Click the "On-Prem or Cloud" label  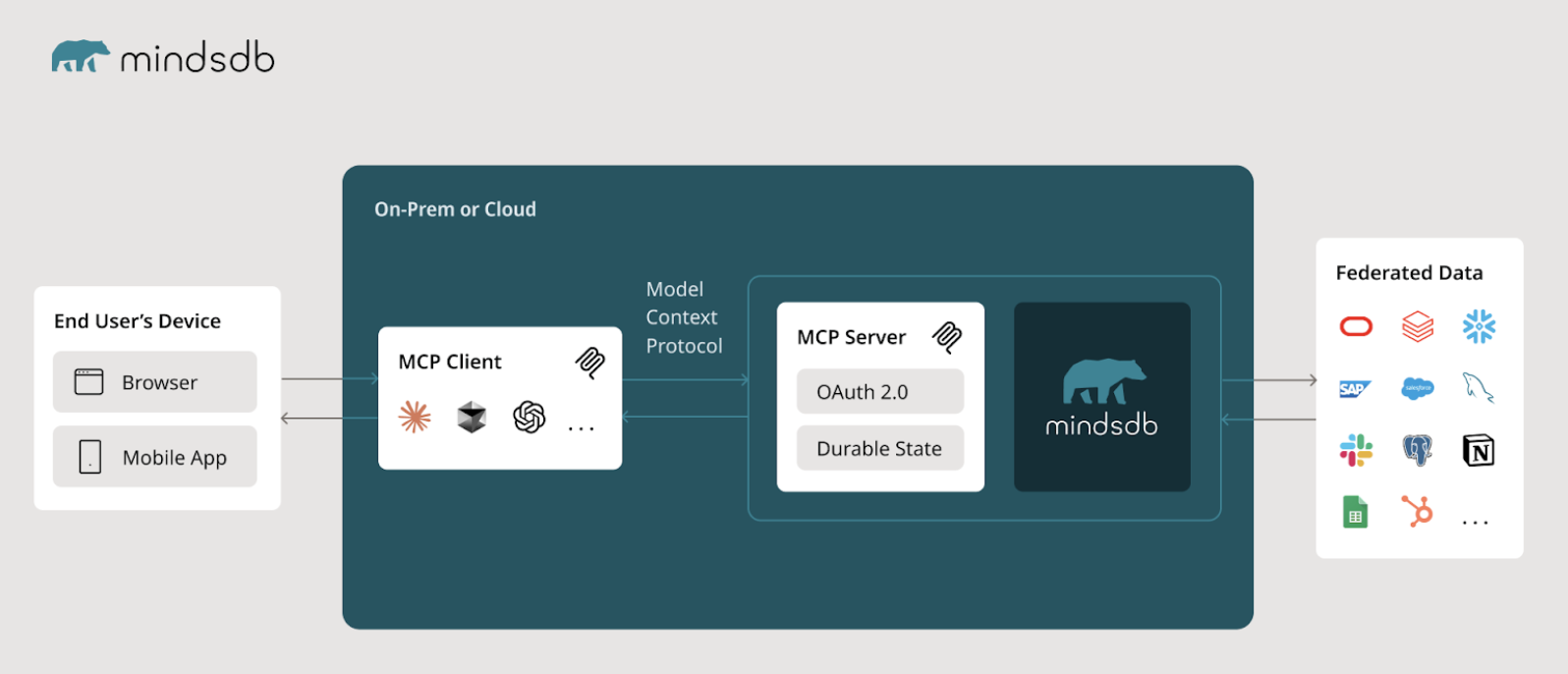tap(455, 209)
